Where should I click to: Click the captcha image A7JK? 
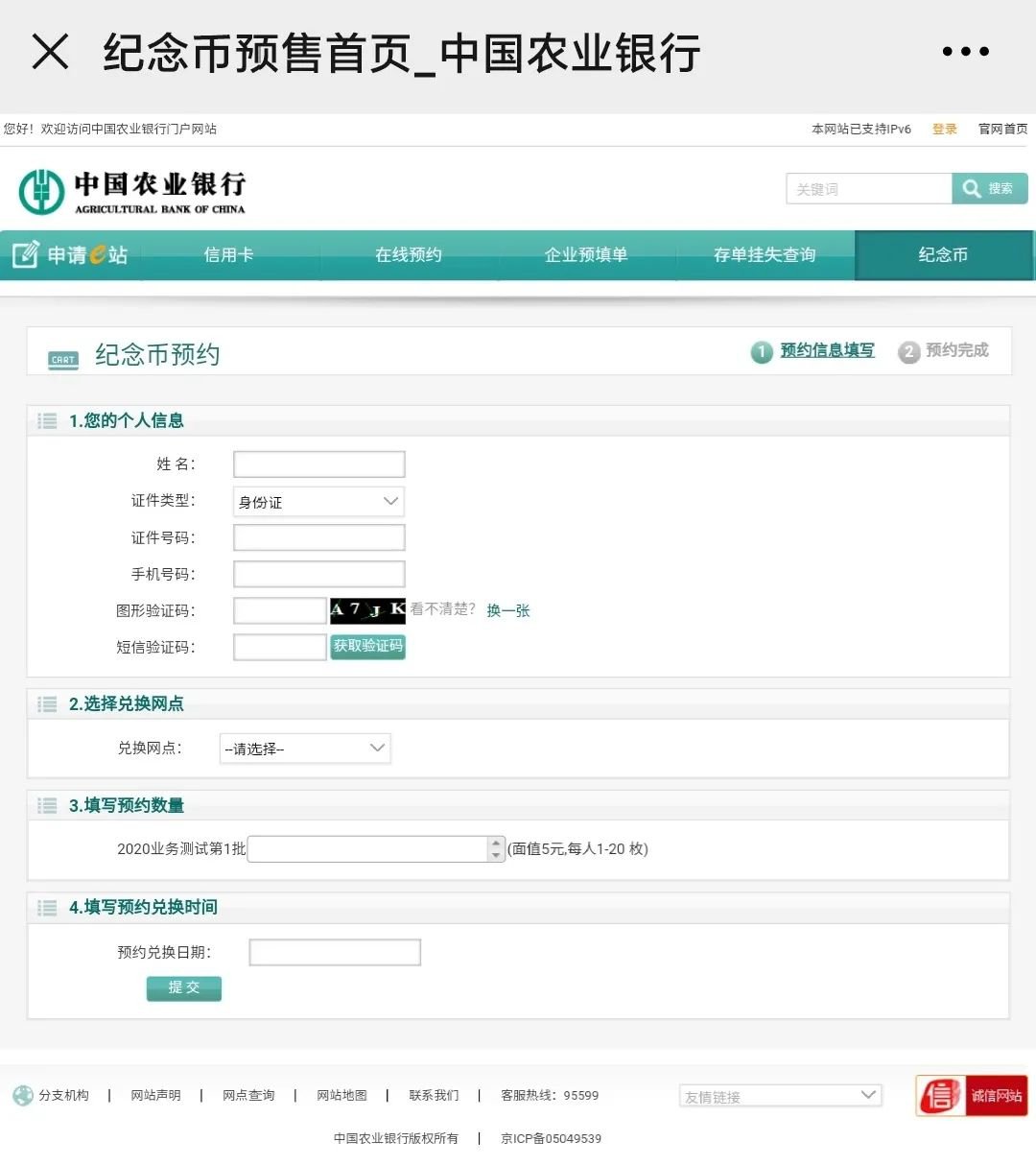point(367,610)
